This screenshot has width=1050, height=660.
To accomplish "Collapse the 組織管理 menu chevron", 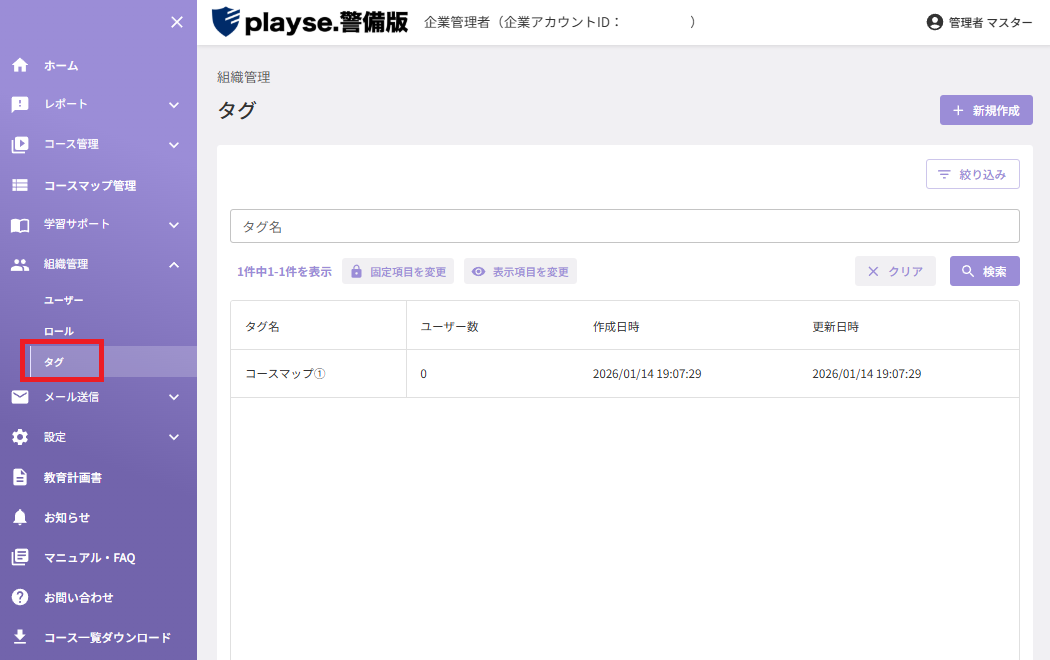I will click(x=174, y=265).
